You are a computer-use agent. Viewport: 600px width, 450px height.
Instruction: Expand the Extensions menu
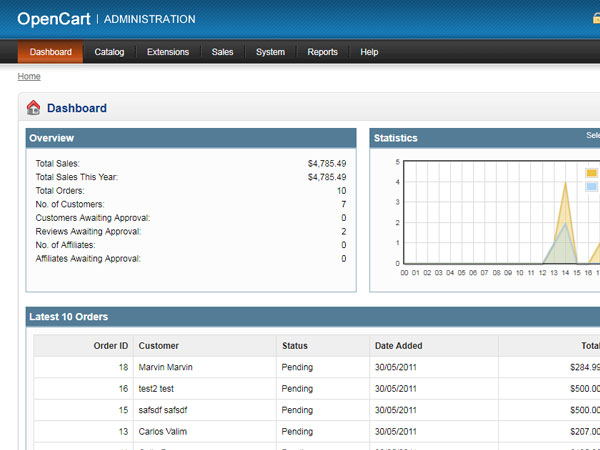pos(167,52)
